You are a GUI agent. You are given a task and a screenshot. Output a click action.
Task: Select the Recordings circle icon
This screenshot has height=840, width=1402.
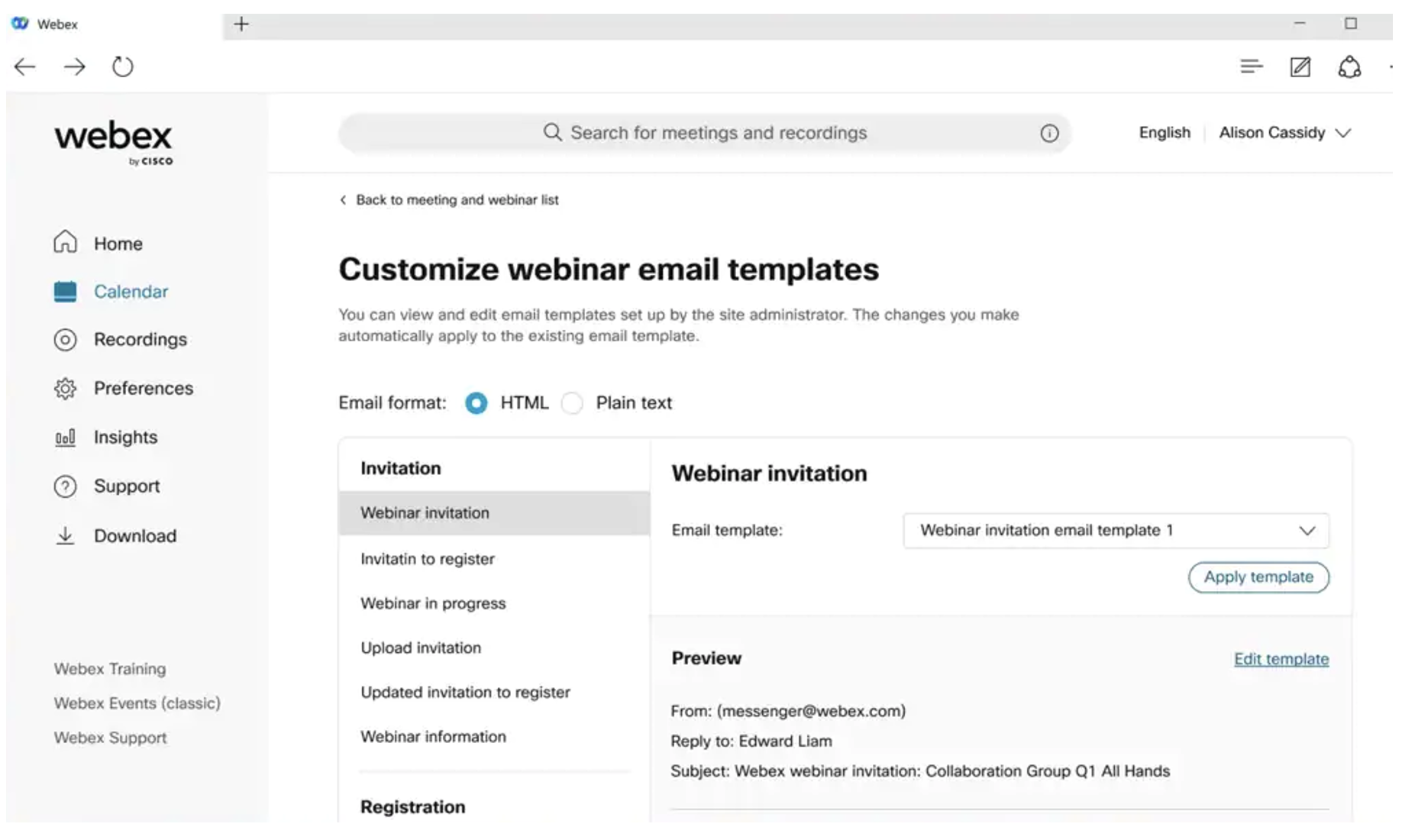tap(66, 340)
